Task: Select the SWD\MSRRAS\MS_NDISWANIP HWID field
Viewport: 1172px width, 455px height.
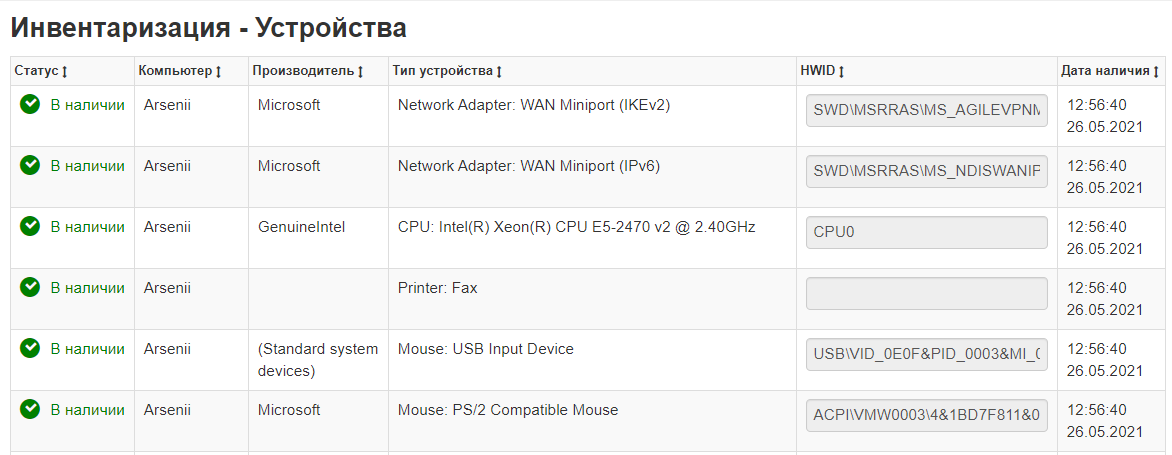Action: coord(926,171)
